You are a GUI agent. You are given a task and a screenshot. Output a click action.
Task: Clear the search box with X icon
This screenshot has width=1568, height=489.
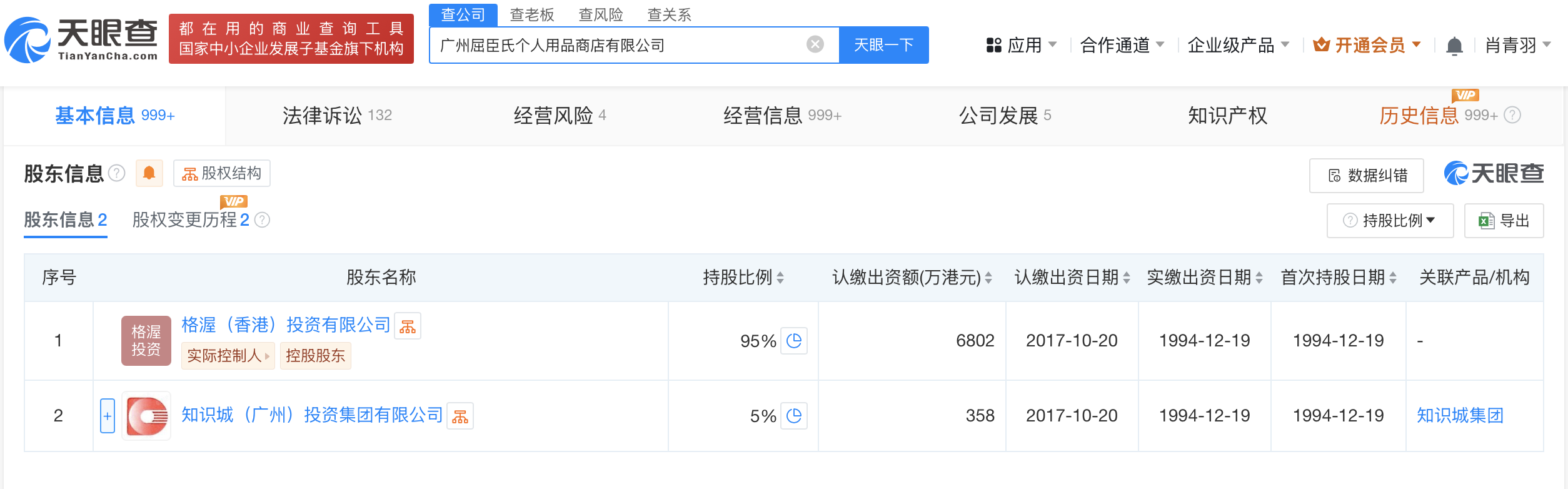point(815,44)
